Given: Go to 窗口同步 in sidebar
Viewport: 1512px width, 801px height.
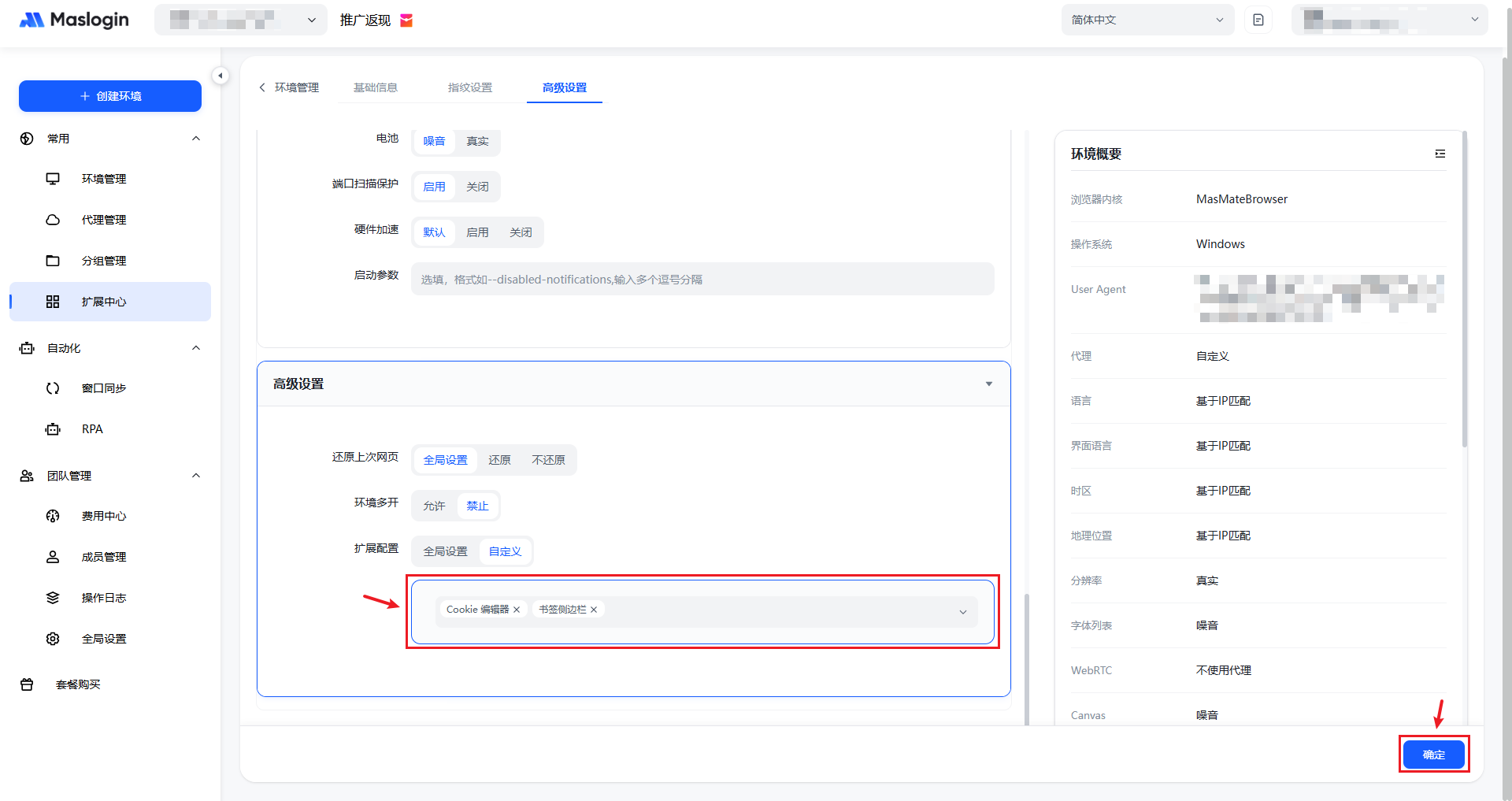Looking at the screenshot, I should [x=103, y=388].
